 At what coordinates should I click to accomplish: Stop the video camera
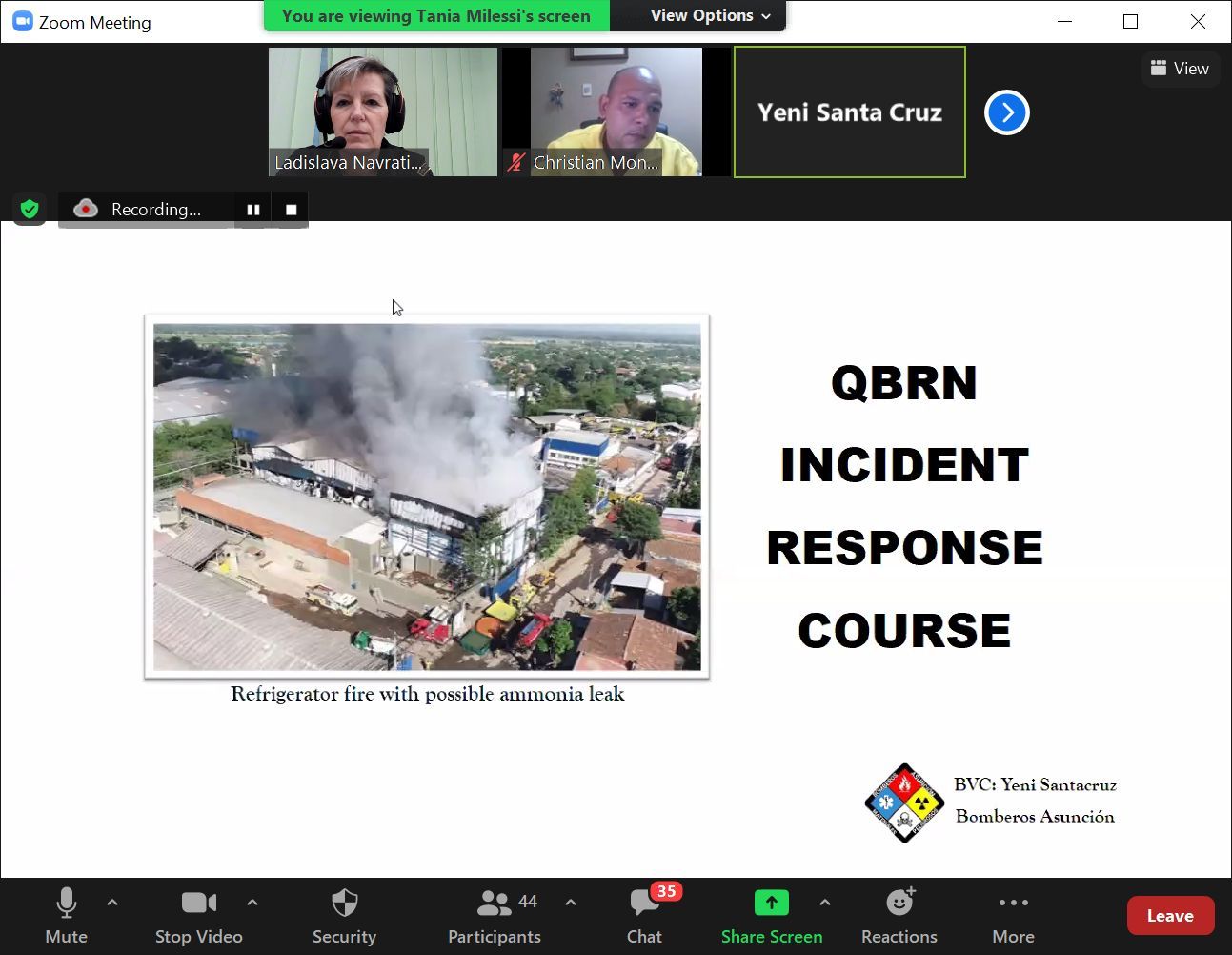[x=198, y=915]
